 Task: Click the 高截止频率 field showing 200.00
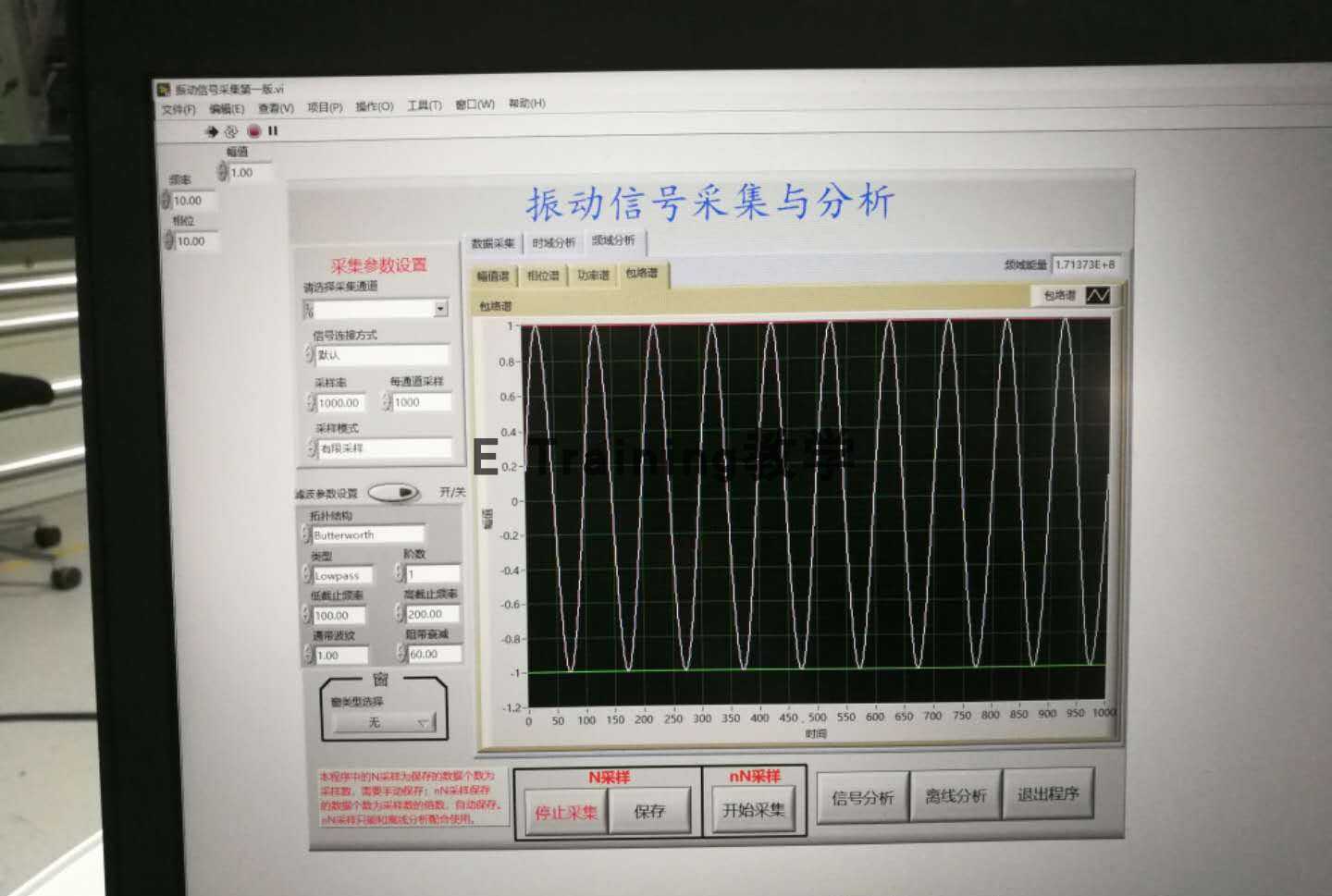click(433, 614)
